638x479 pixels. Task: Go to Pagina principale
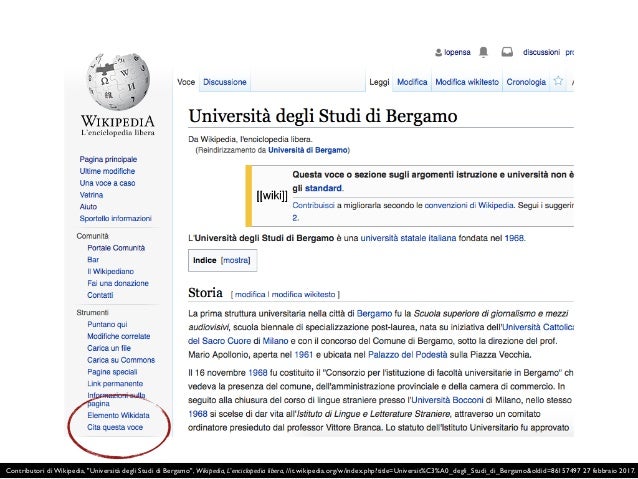click(x=108, y=159)
